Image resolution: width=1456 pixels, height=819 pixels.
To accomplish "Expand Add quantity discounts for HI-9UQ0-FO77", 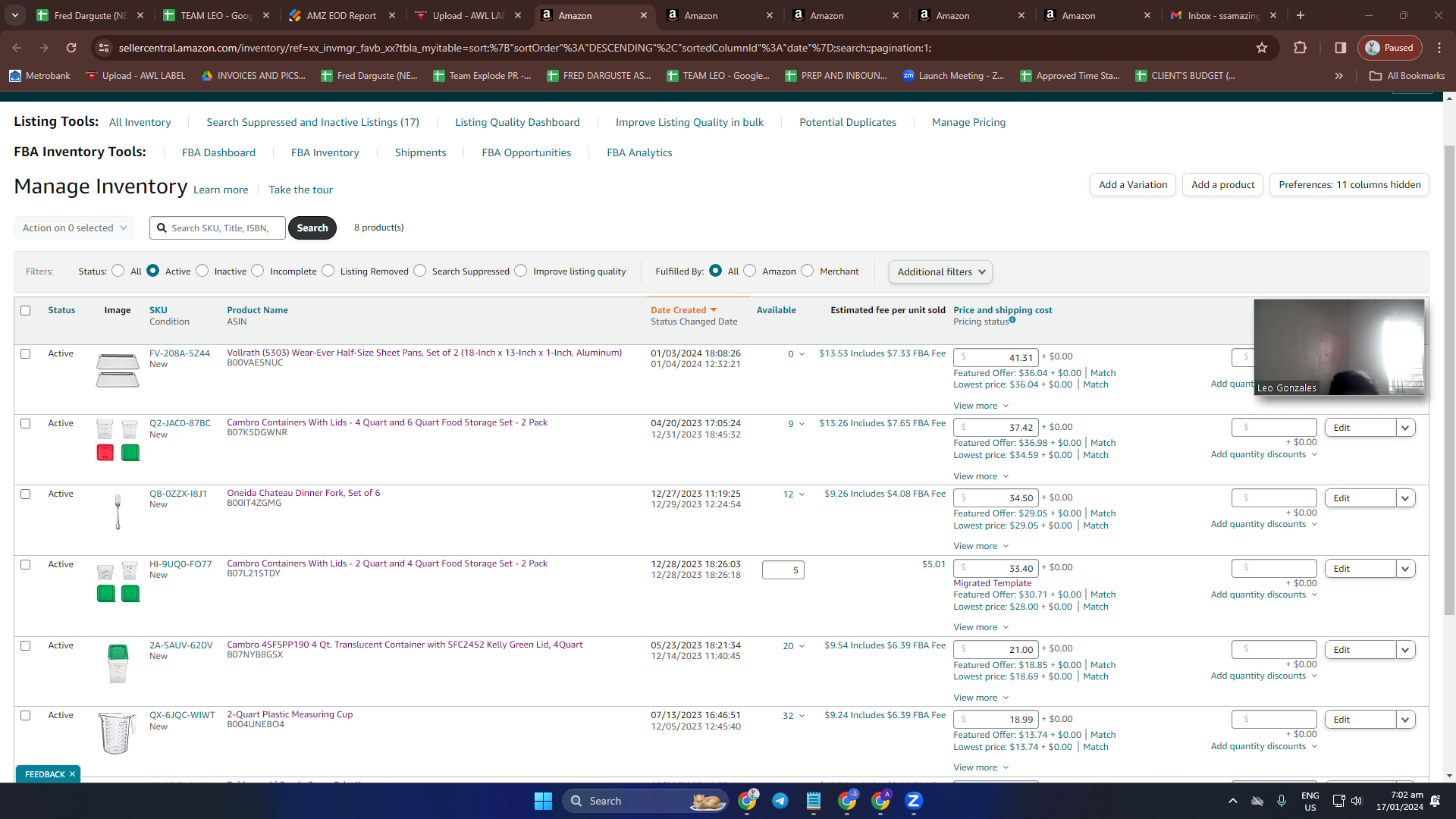I will [1263, 595].
